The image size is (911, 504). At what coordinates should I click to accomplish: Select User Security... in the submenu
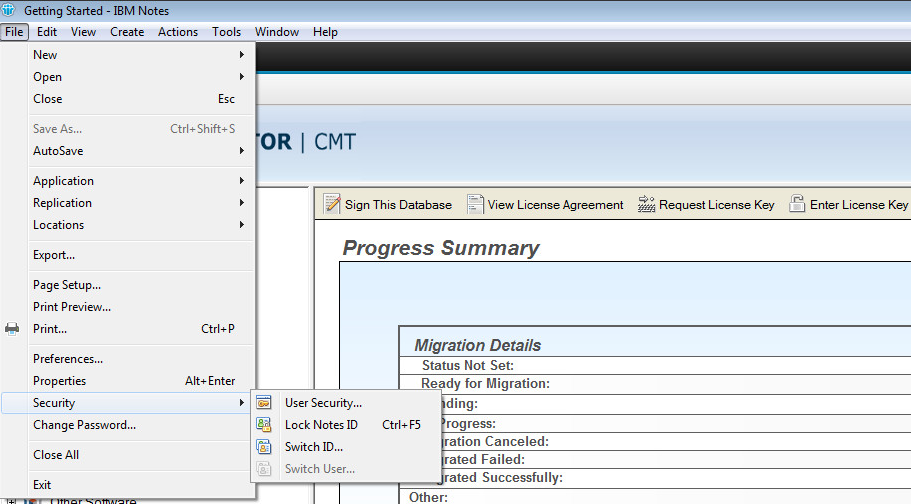pyautogui.click(x=346, y=403)
